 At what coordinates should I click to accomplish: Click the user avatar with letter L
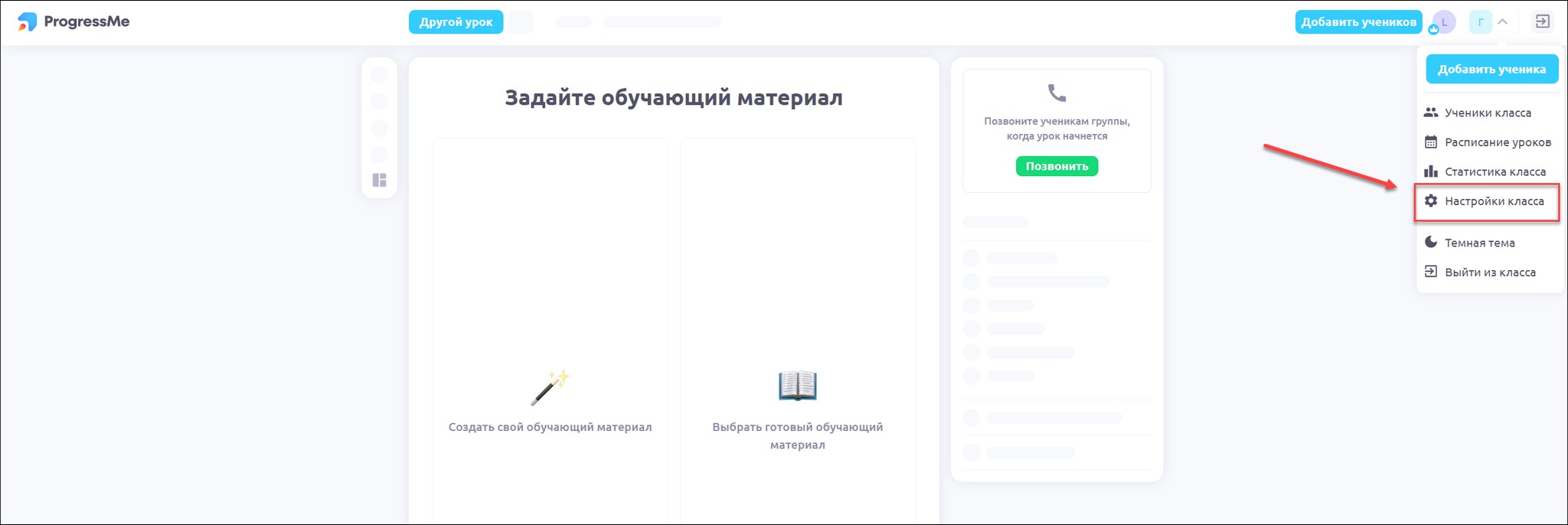[x=1443, y=22]
